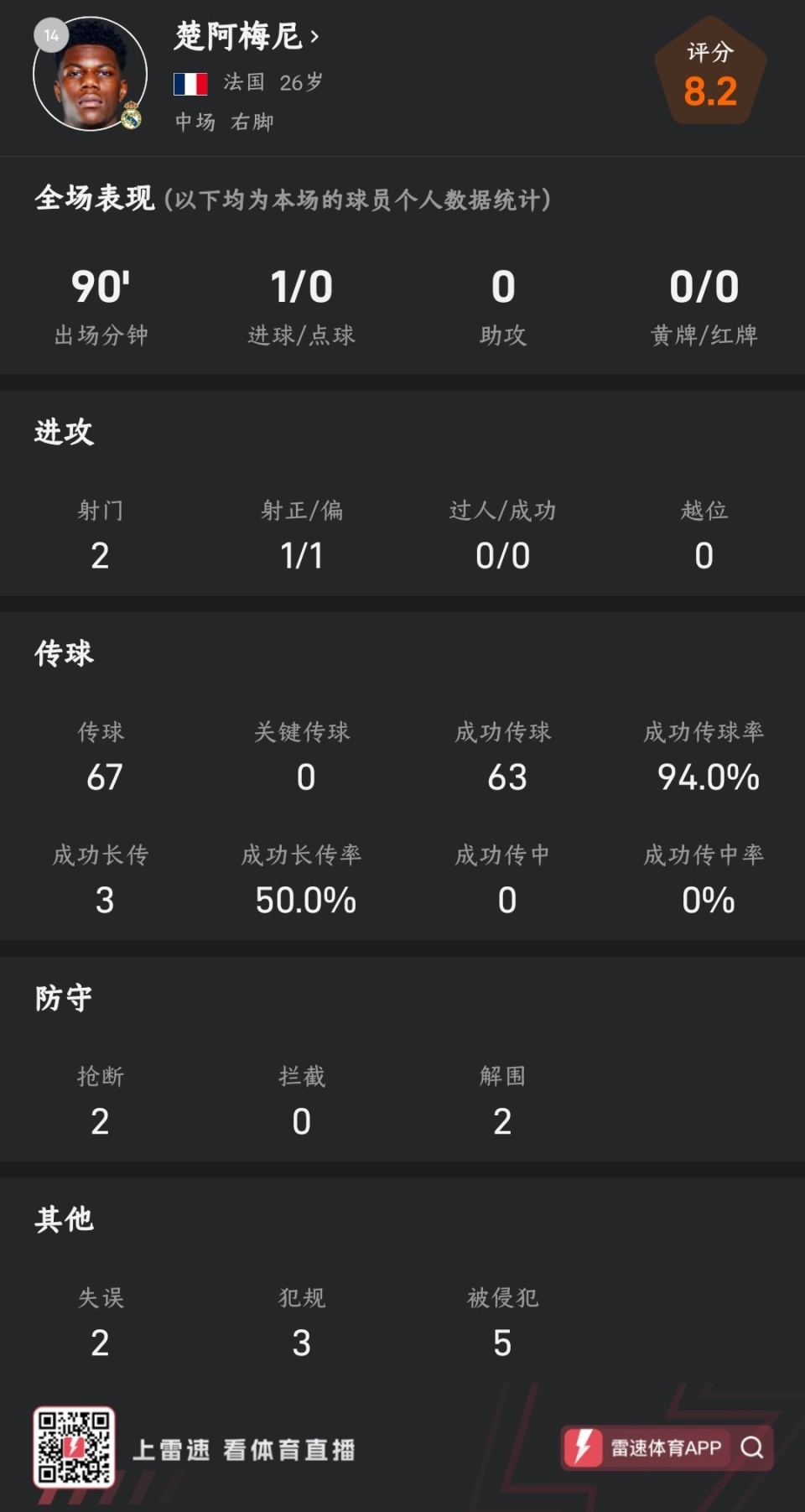The width and height of the screenshot is (805, 1512).
Task: Expand player details via the chevron after 楚阿梅尼
Action: [x=315, y=36]
